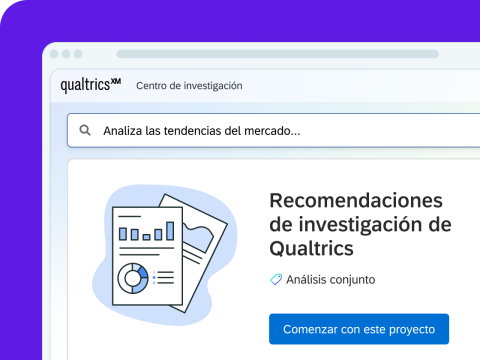
Task: Select the 'Análisis conjunto' label
Action: (x=331, y=280)
